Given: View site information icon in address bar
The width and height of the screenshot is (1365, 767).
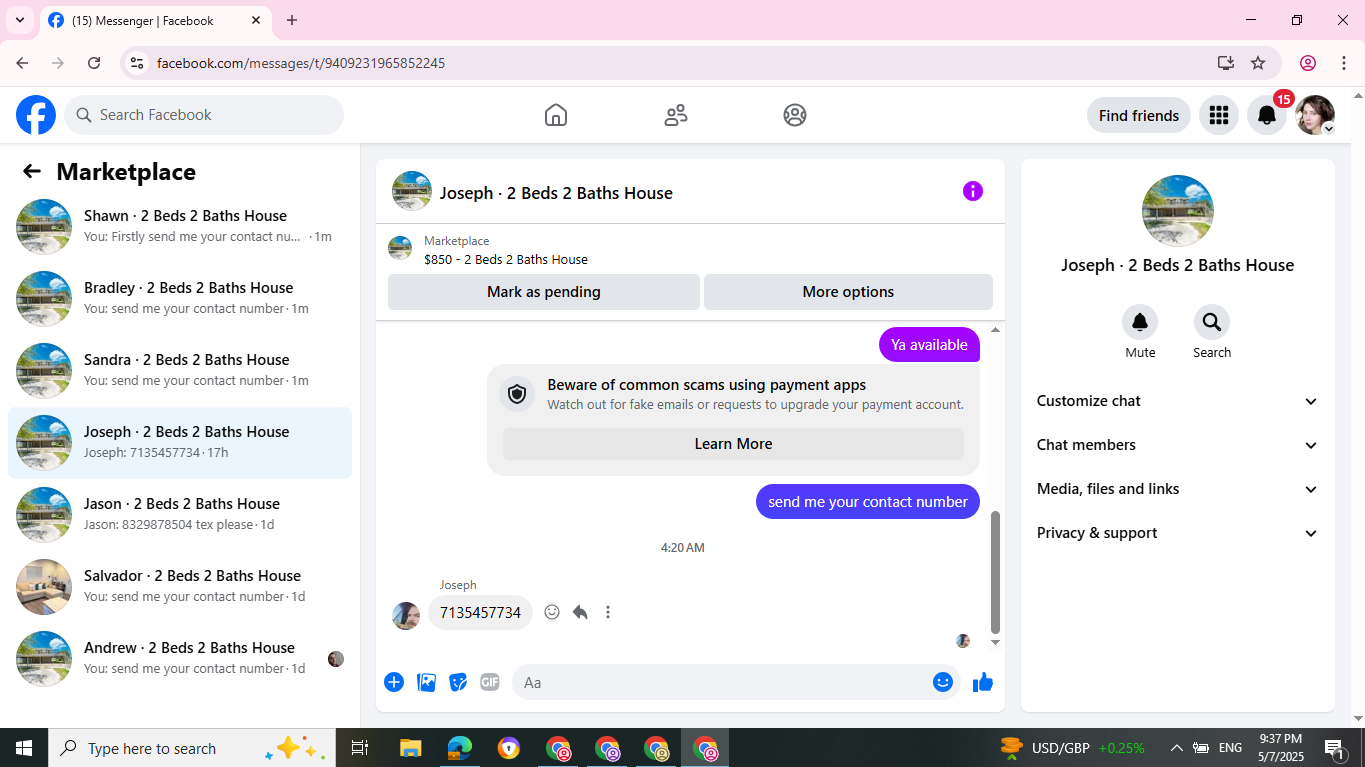Looking at the screenshot, I should (137, 63).
